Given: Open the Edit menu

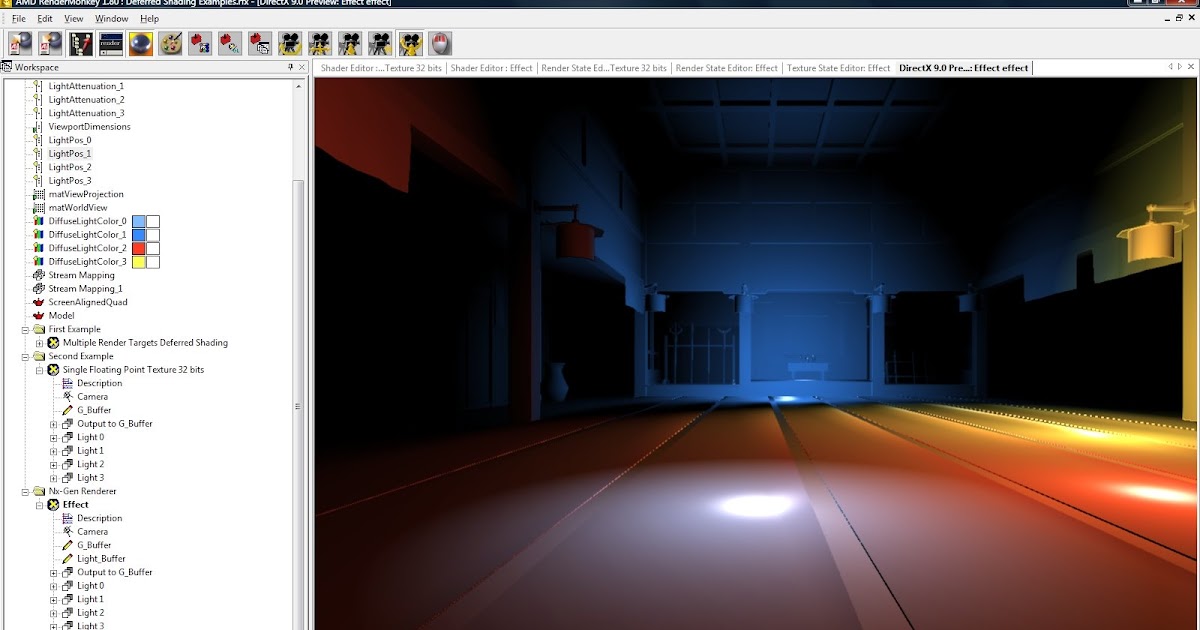Looking at the screenshot, I should click(45, 18).
